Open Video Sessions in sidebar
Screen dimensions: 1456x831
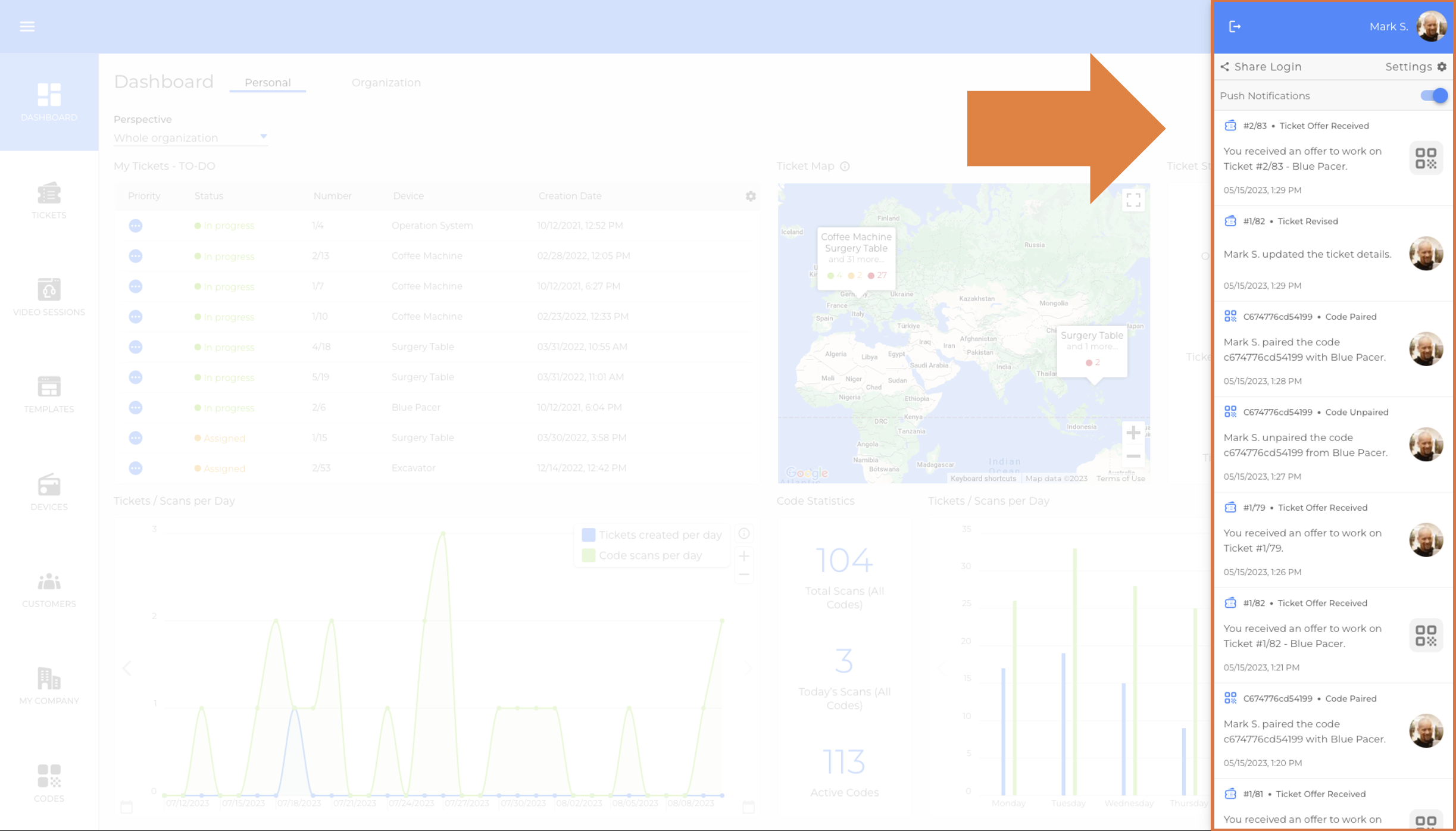point(49,297)
